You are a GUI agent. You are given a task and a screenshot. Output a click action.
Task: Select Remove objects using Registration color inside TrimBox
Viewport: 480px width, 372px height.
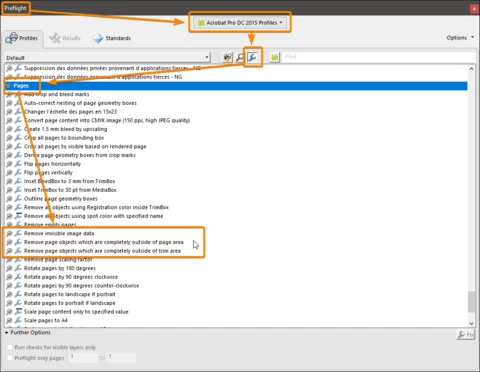pyautogui.click(x=96, y=207)
